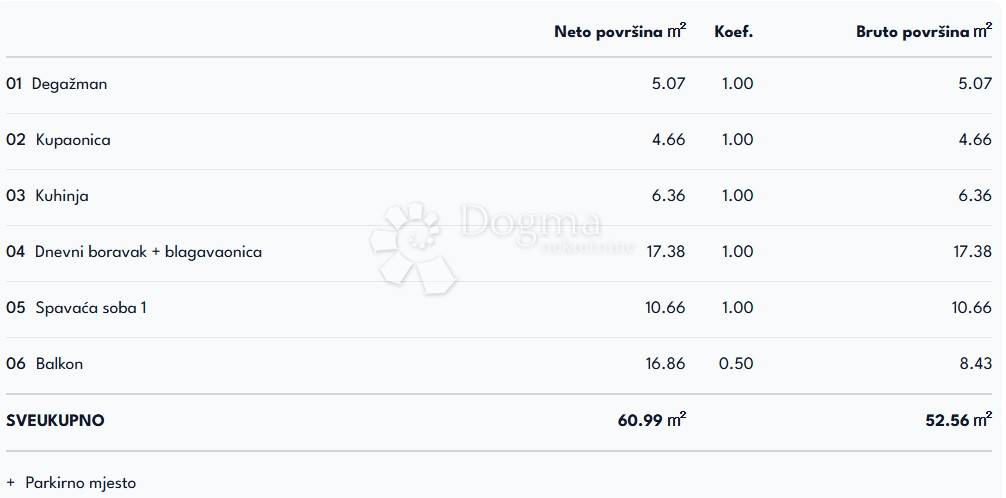Select the 05 Spavaća soba 1 label
1006x498 pixels.
point(77,308)
